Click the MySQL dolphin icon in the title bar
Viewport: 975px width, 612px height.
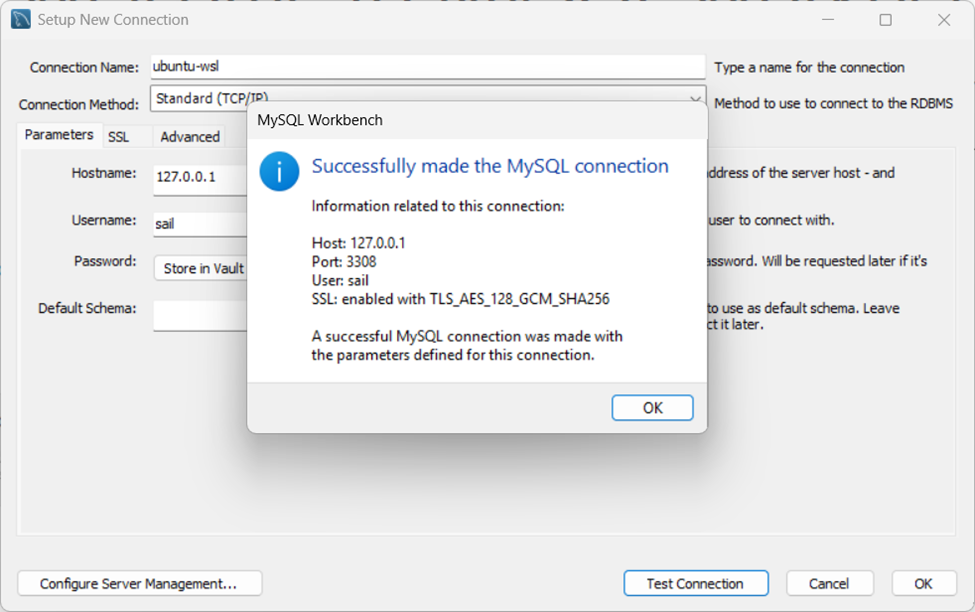click(x=18, y=19)
